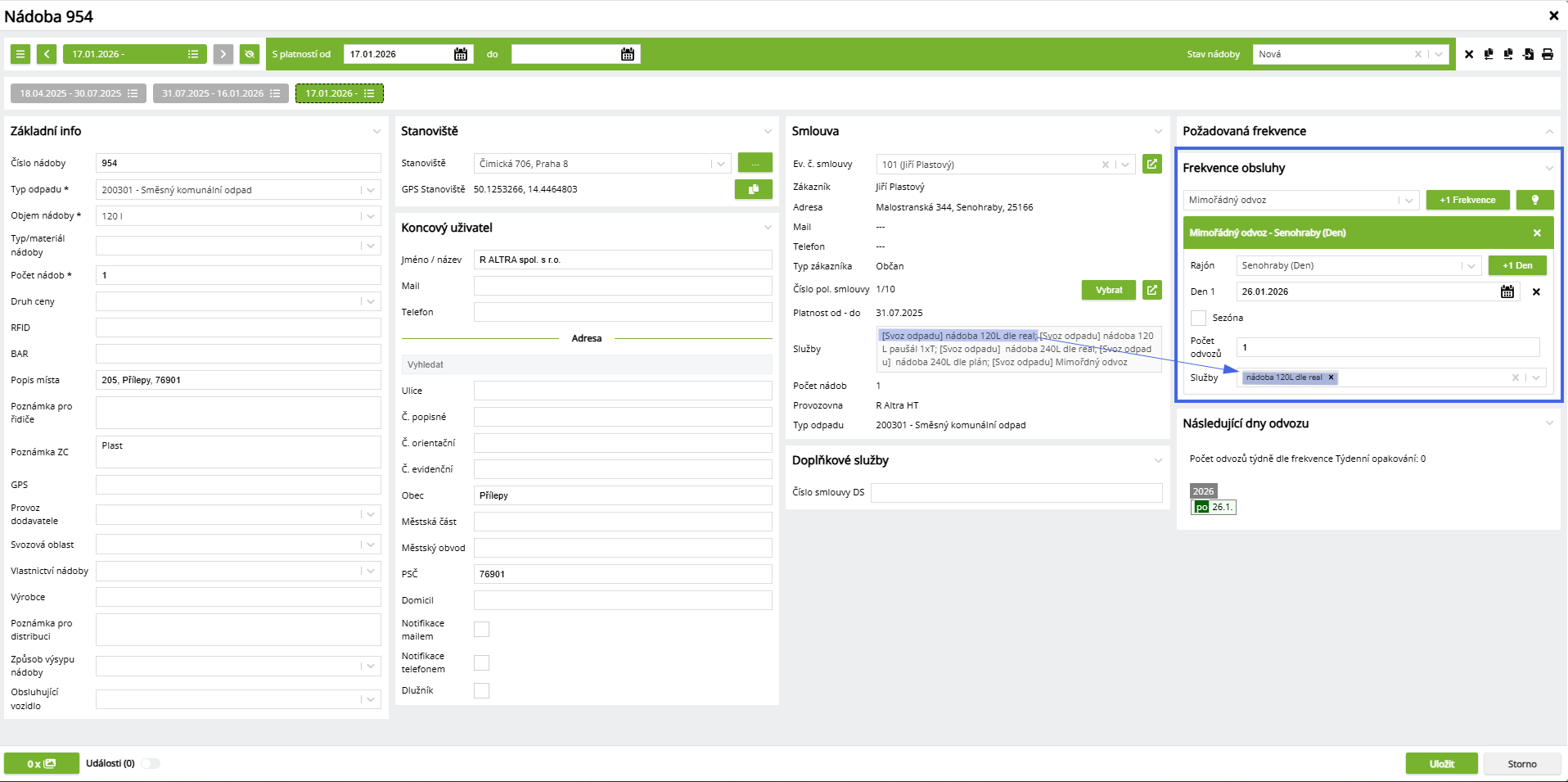Save with the Uložit button
Viewport: 1568px width, 782px height.
pyautogui.click(x=1442, y=763)
